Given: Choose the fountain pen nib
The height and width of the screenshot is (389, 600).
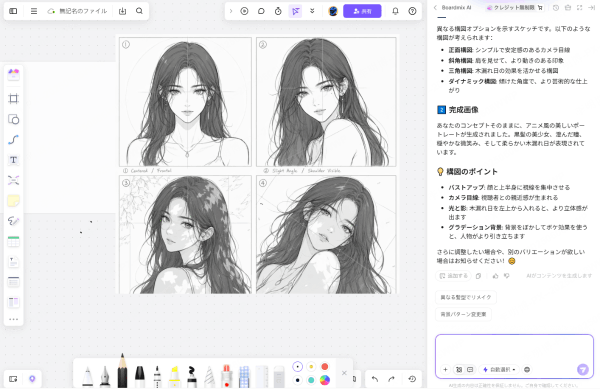Looking at the screenshot, I should pyautogui.click(x=104, y=376).
